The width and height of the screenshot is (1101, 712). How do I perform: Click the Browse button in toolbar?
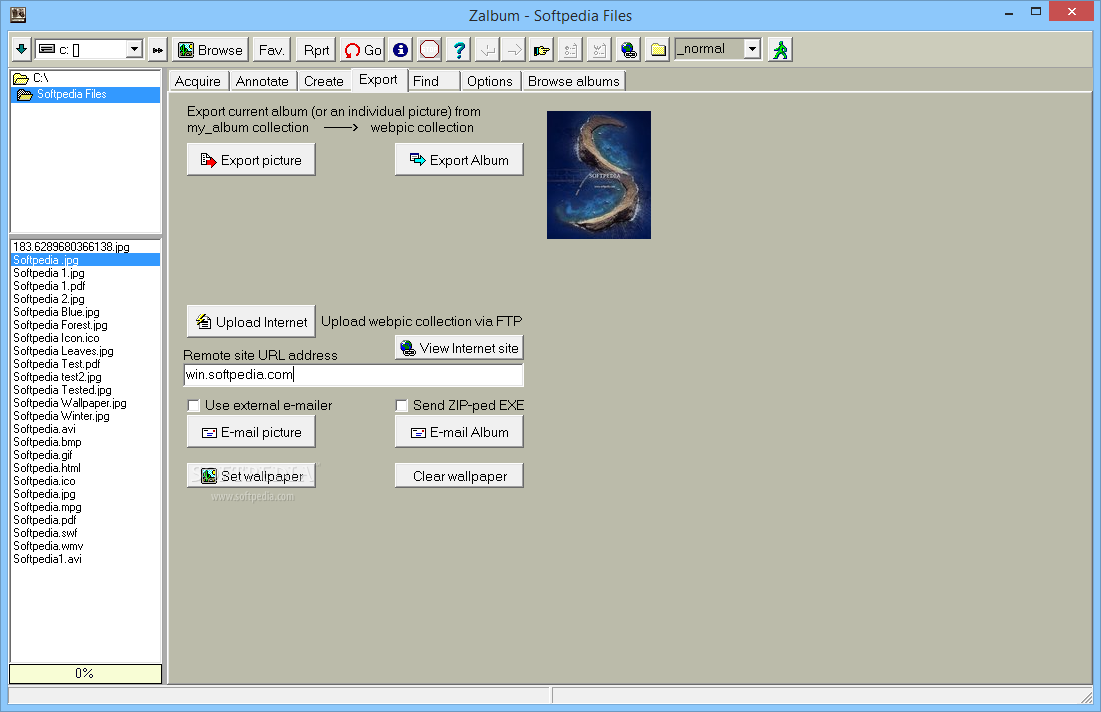[x=211, y=50]
